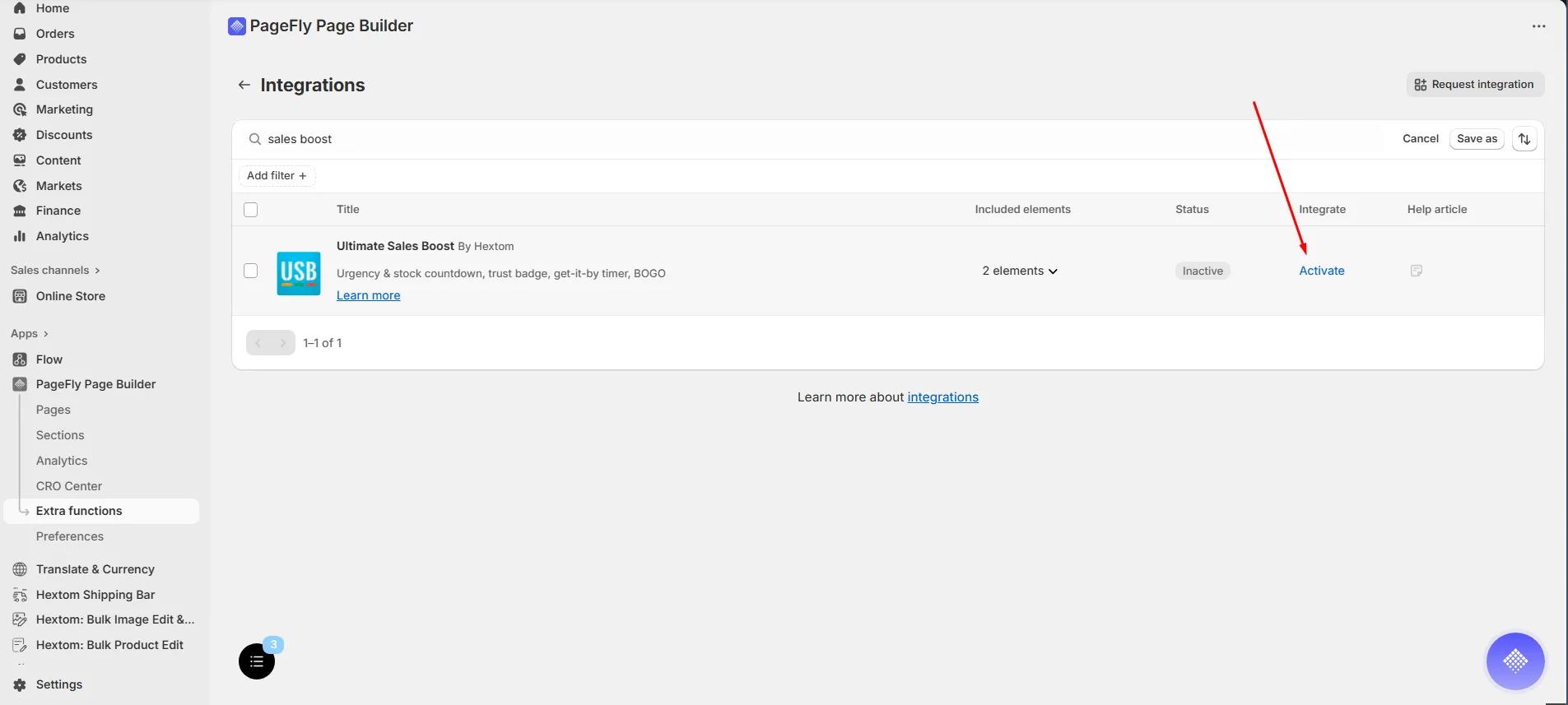Viewport: 1568px width, 705px height.
Task: Click the Flow app icon
Action: pos(20,359)
